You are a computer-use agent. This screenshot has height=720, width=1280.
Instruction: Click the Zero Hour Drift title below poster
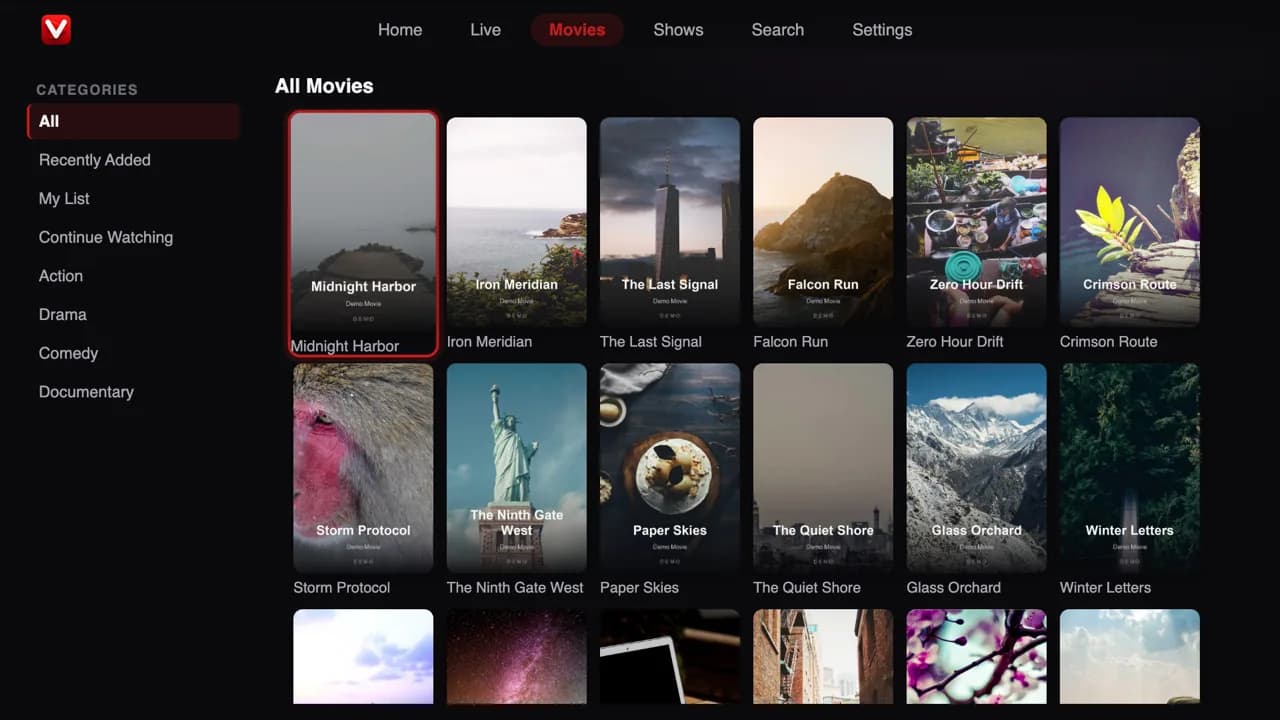point(955,342)
